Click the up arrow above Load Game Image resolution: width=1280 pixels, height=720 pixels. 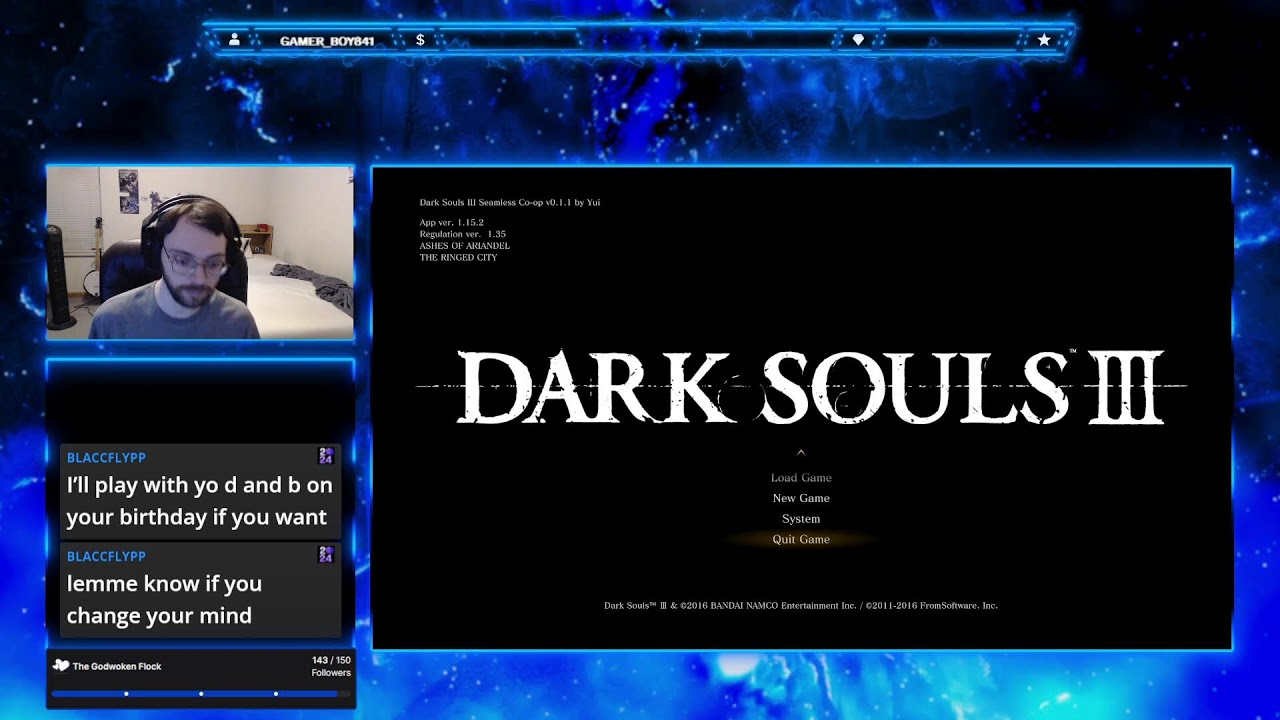[x=801, y=453]
